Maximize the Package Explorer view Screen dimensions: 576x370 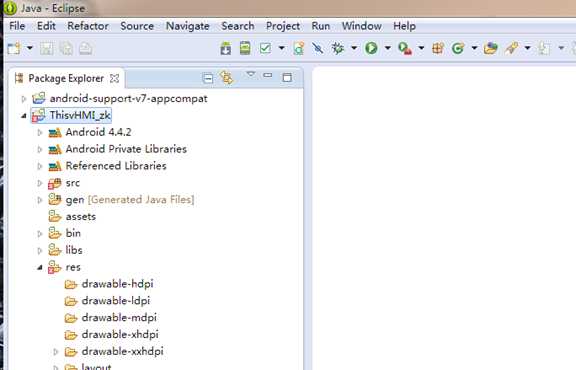pos(287,77)
